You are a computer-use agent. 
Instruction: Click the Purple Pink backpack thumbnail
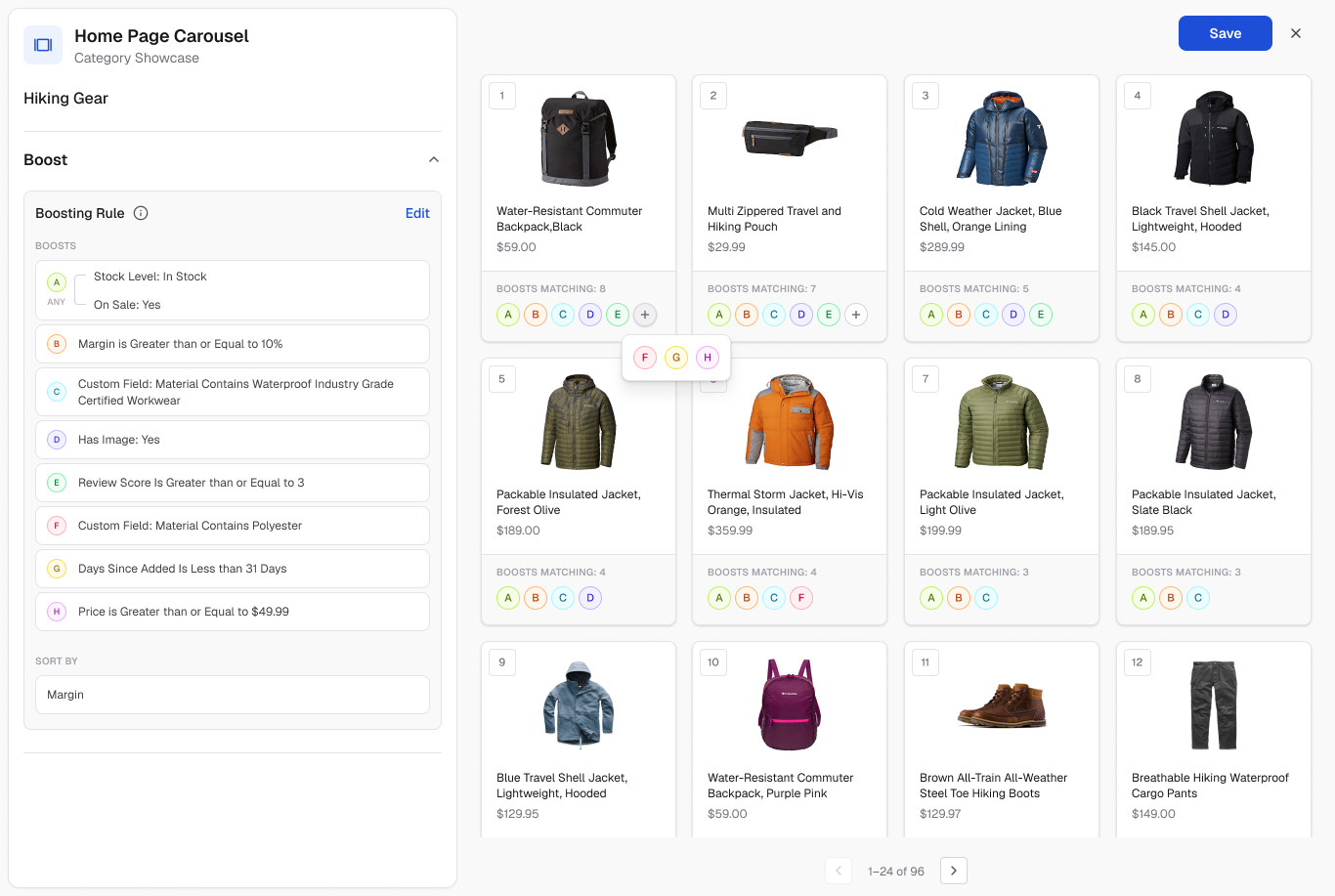click(x=790, y=705)
